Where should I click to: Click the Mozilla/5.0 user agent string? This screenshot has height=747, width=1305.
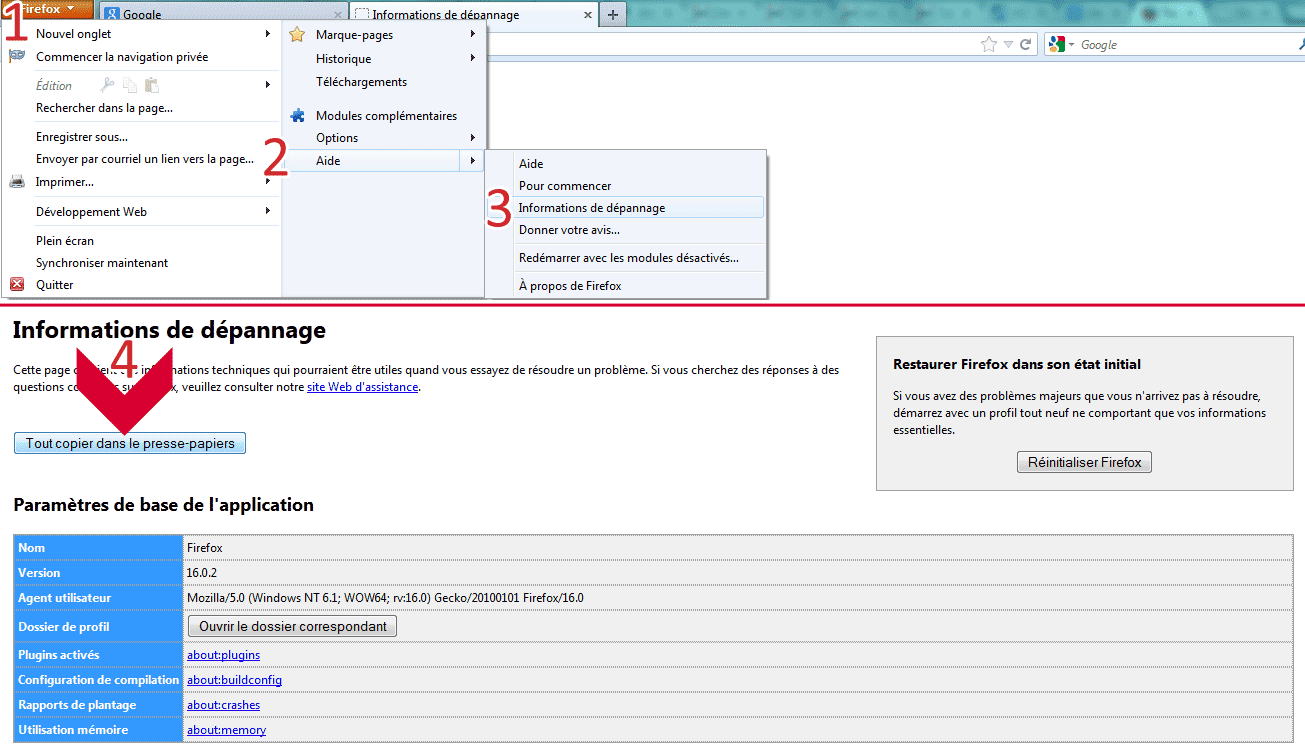[x=385, y=598]
